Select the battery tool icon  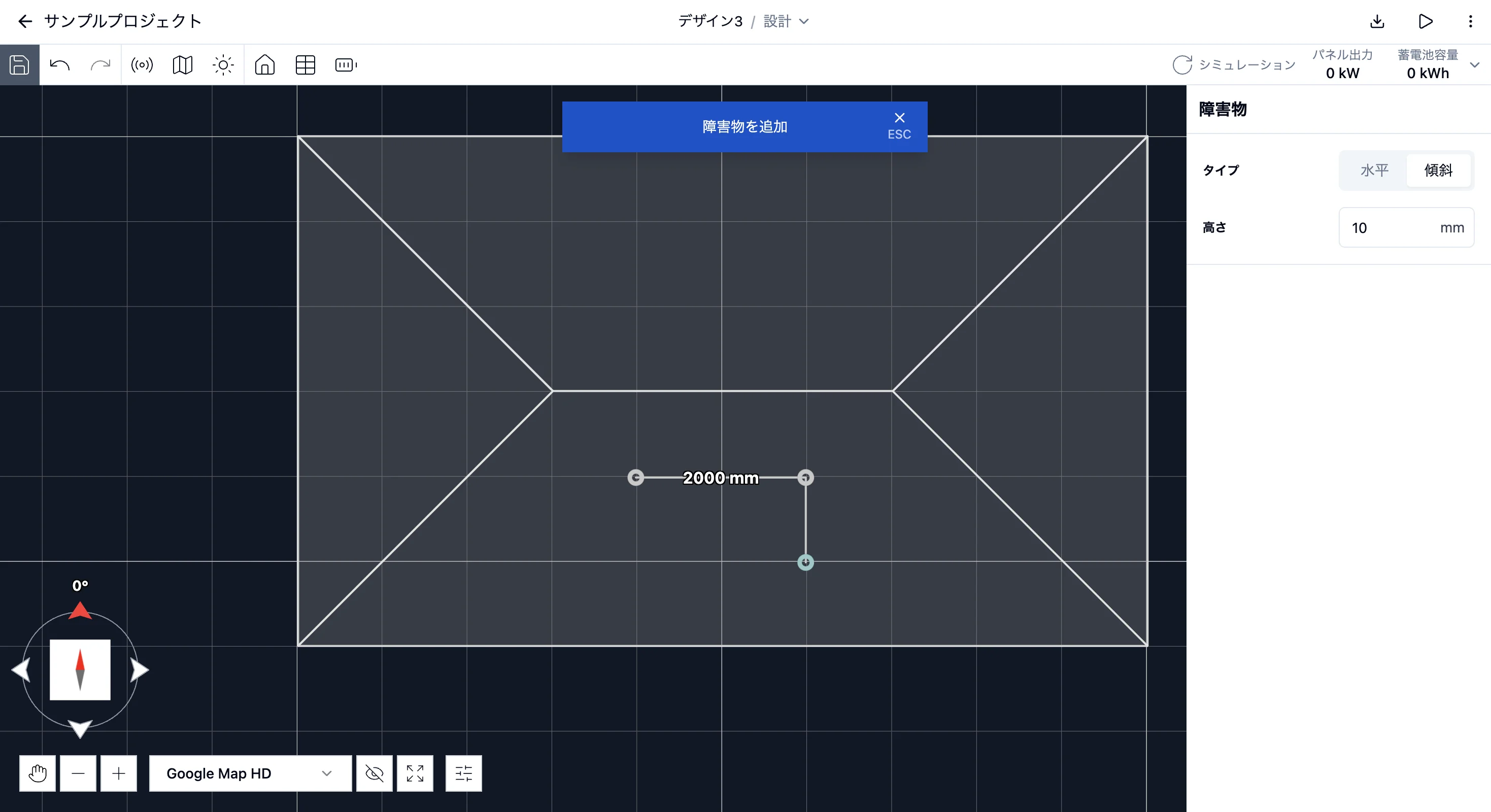click(346, 65)
